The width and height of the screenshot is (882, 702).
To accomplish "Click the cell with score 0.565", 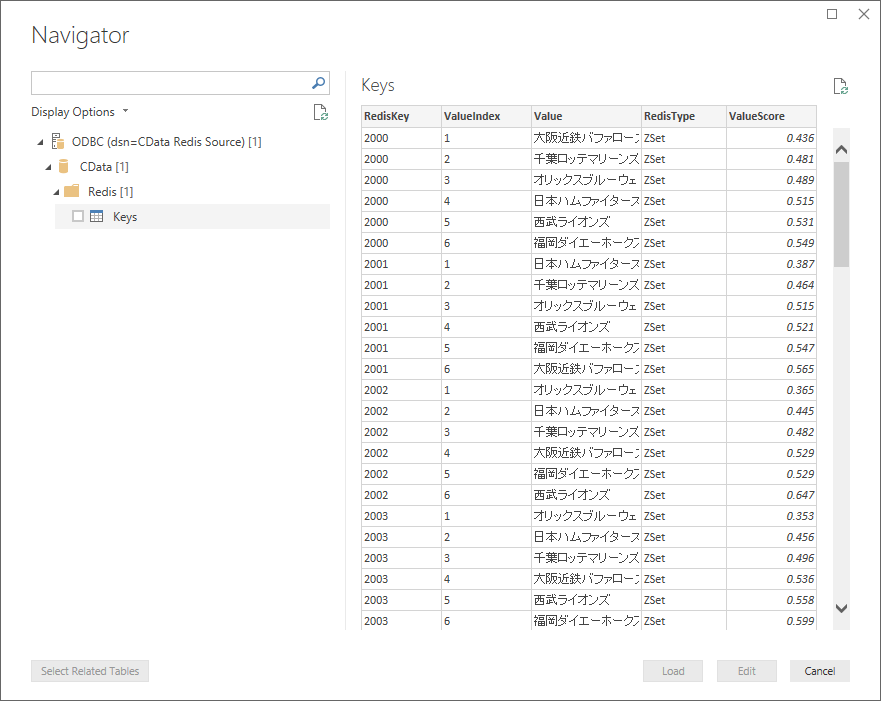I will [771, 369].
